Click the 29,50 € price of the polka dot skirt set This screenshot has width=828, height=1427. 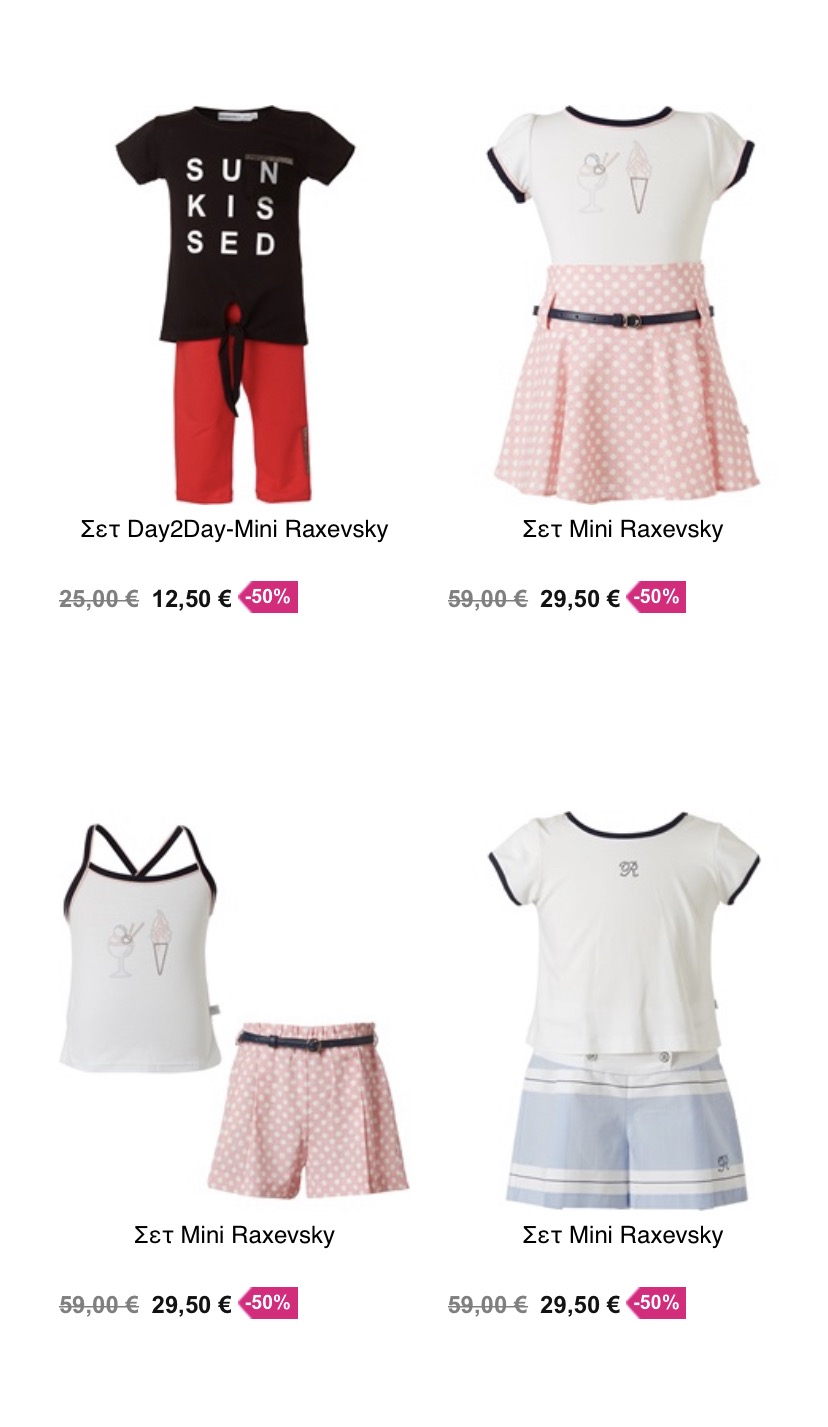pyautogui.click(x=580, y=599)
